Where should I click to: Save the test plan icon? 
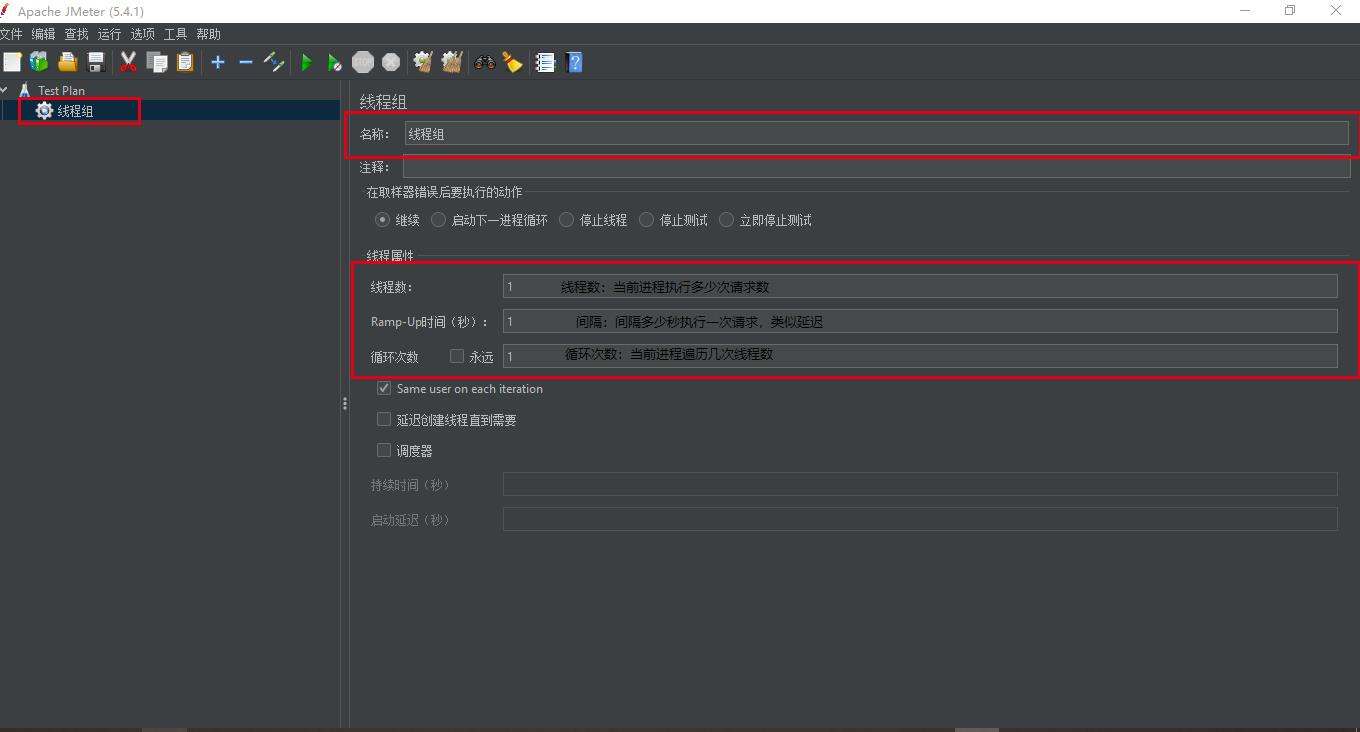tap(96, 62)
